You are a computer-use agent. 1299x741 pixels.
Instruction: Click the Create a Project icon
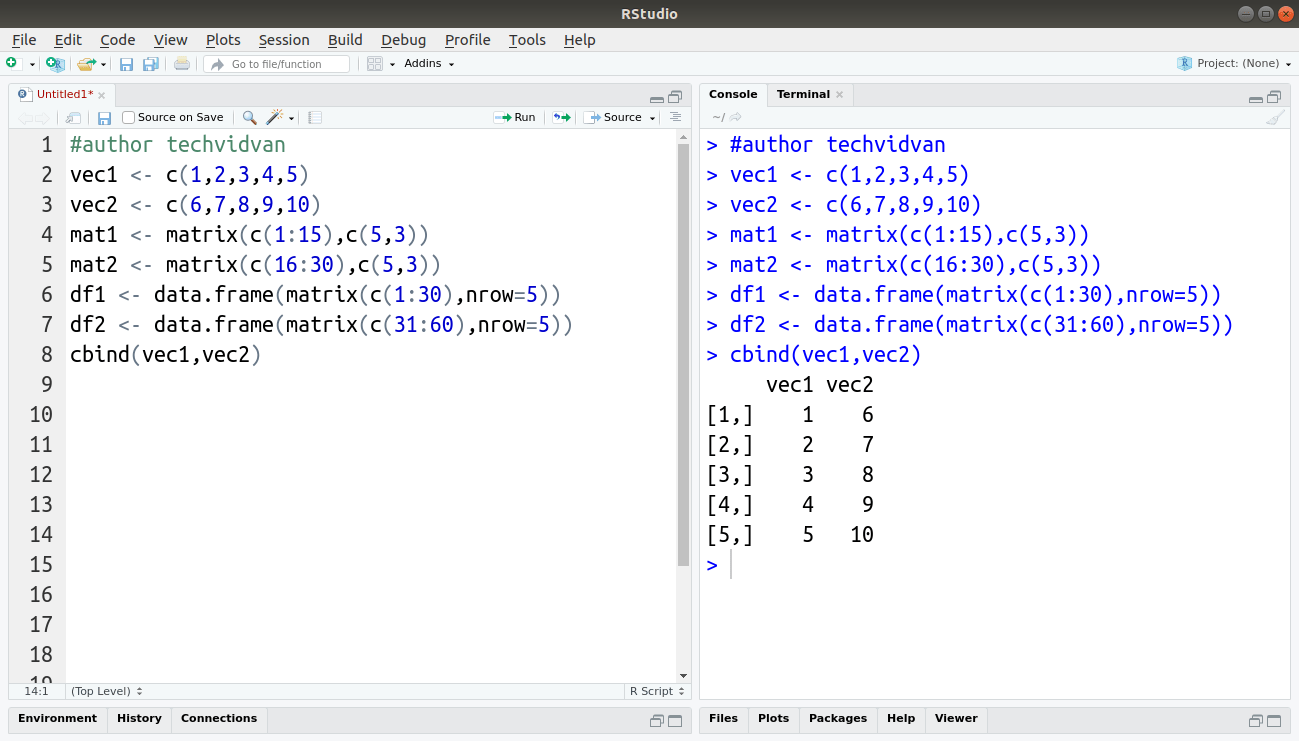55,64
